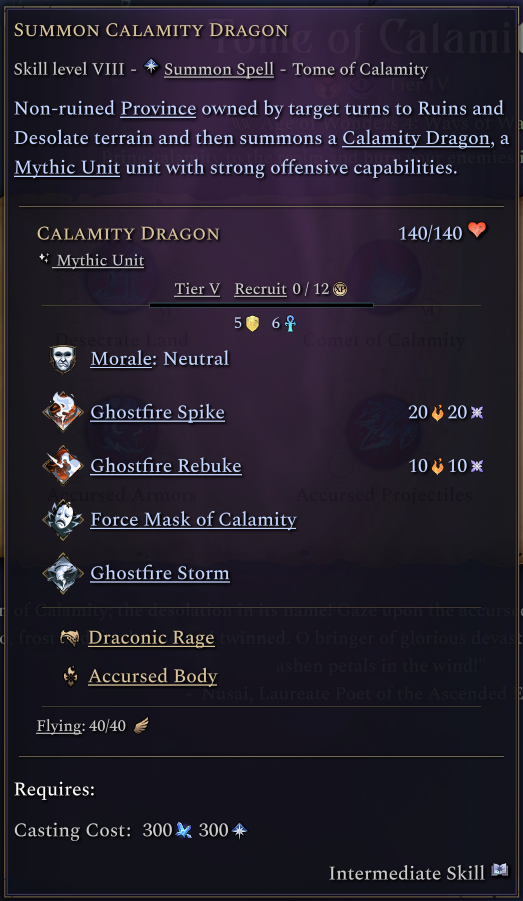The image size is (523, 901).
Task: Click the Draconic Rage dragon head icon
Action: pos(70,637)
